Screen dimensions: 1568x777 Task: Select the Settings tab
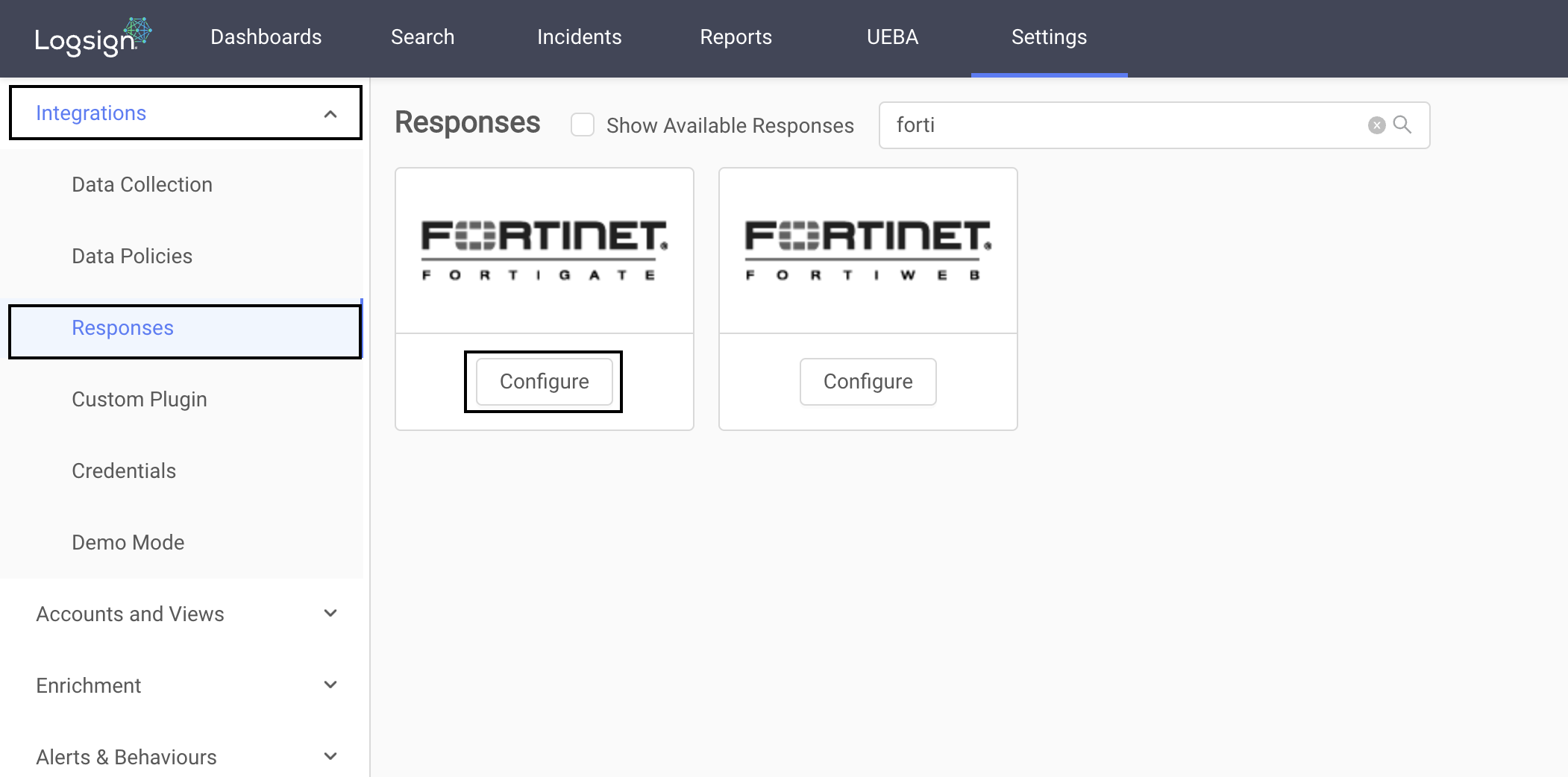[1050, 37]
